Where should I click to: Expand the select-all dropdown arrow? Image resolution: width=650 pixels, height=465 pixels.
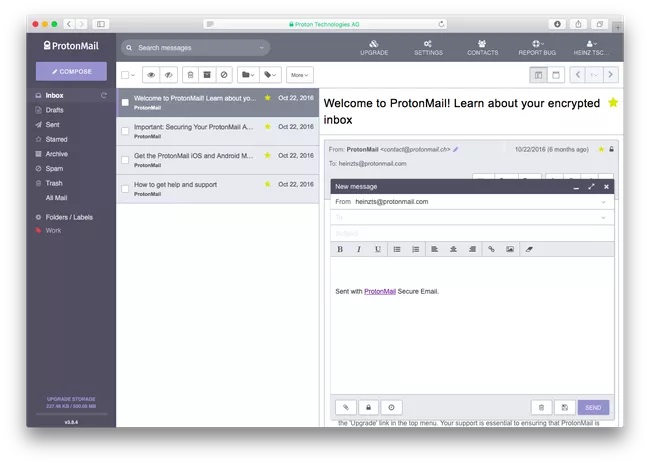133,75
